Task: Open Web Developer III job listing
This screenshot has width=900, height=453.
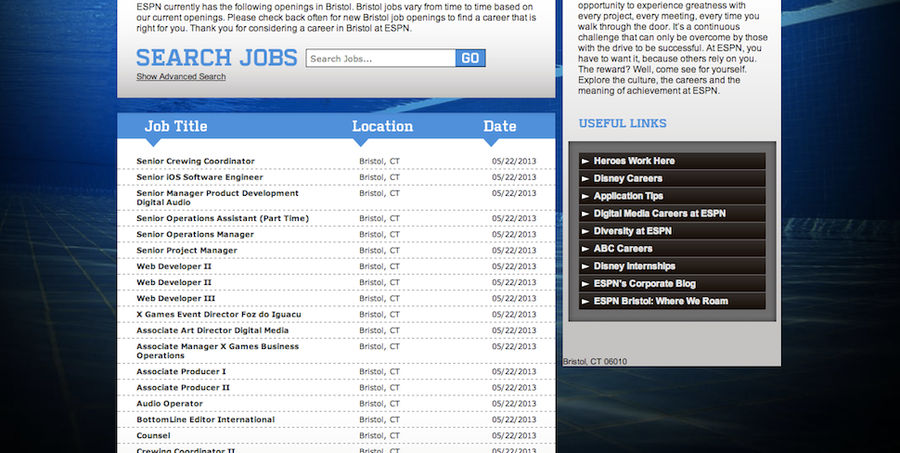Action: pos(176,299)
